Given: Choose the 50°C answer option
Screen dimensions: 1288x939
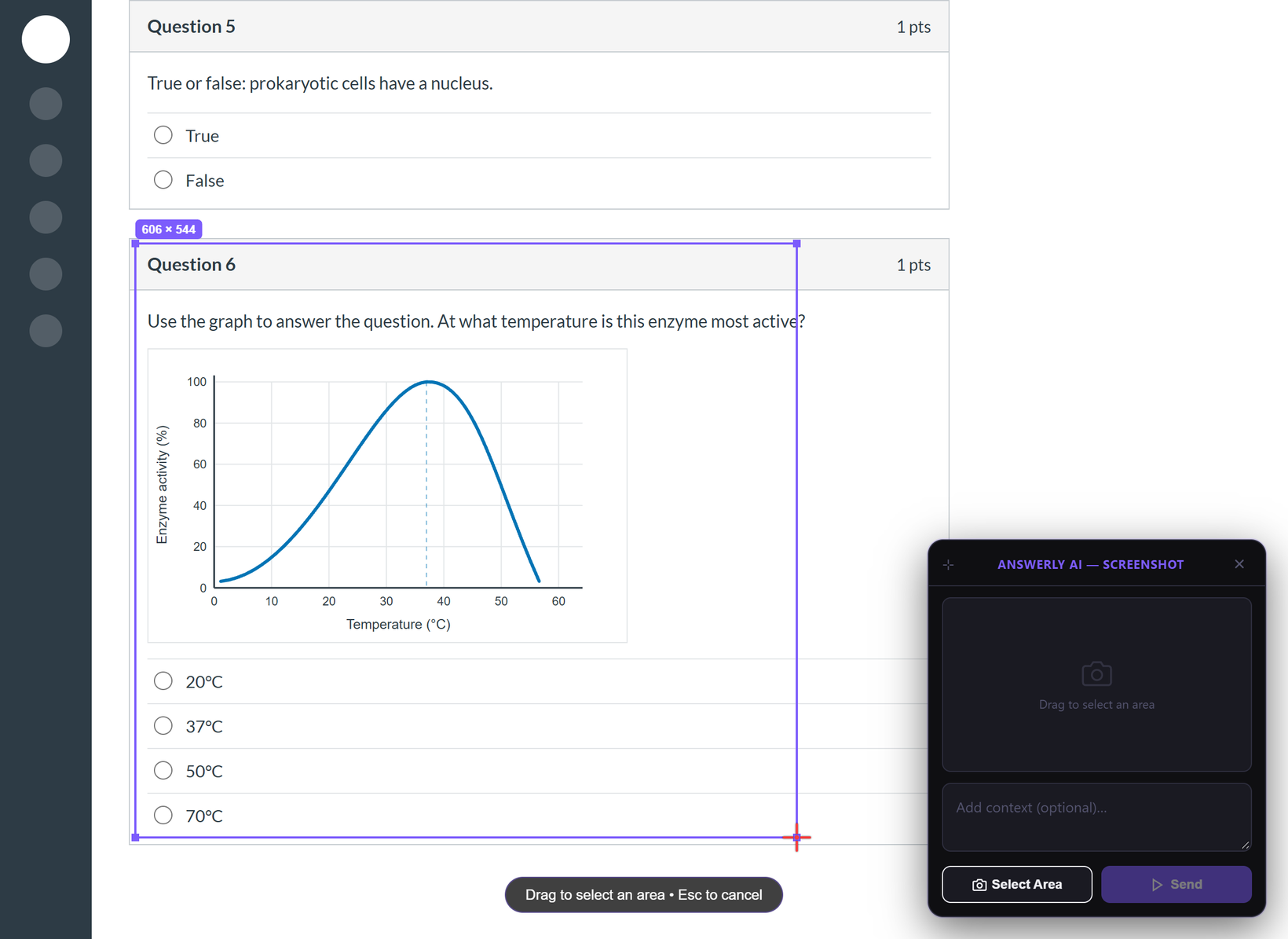Looking at the screenshot, I should click(163, 771).
